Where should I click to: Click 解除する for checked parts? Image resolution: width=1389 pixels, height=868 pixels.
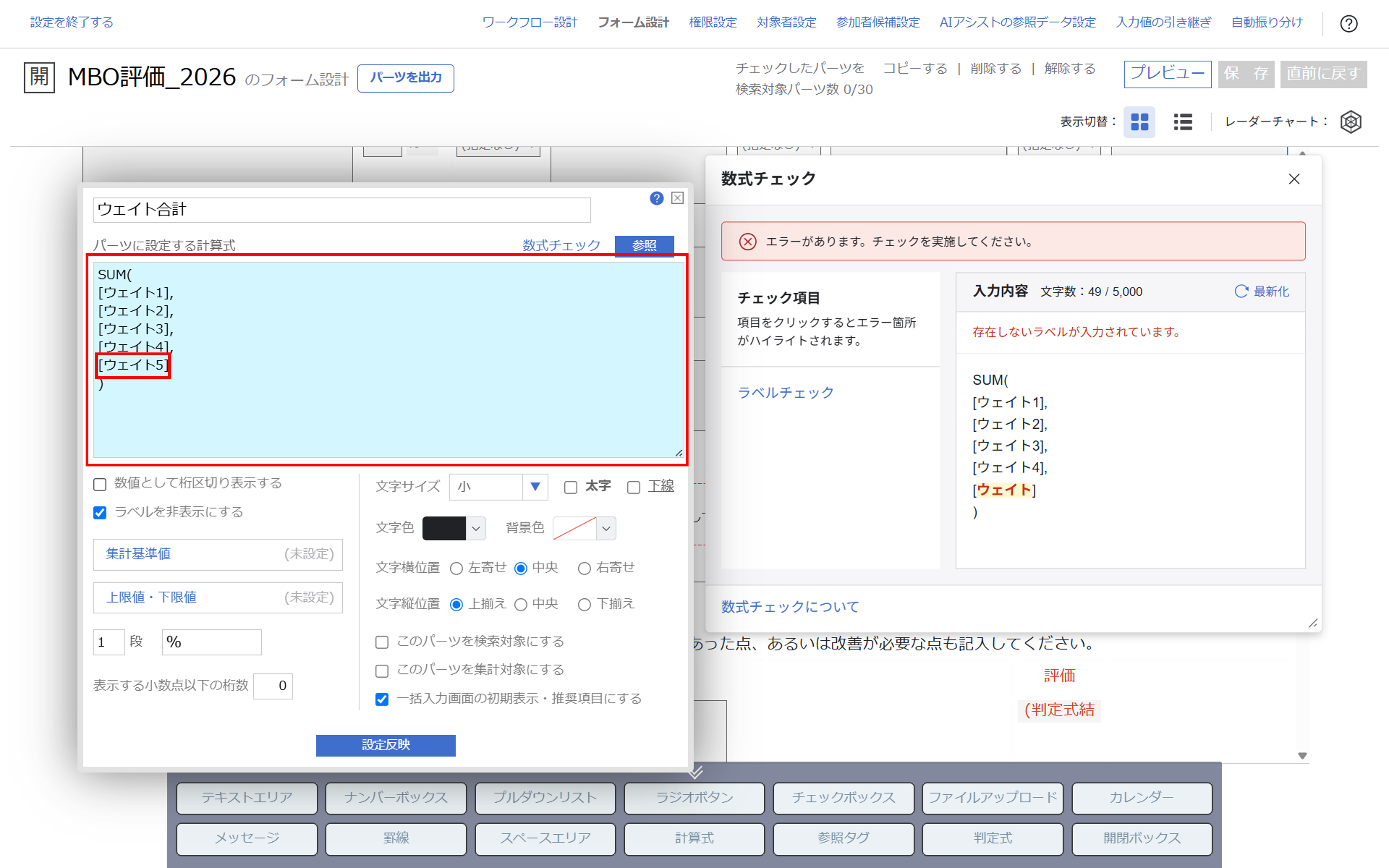click(x=1070, y=69)
